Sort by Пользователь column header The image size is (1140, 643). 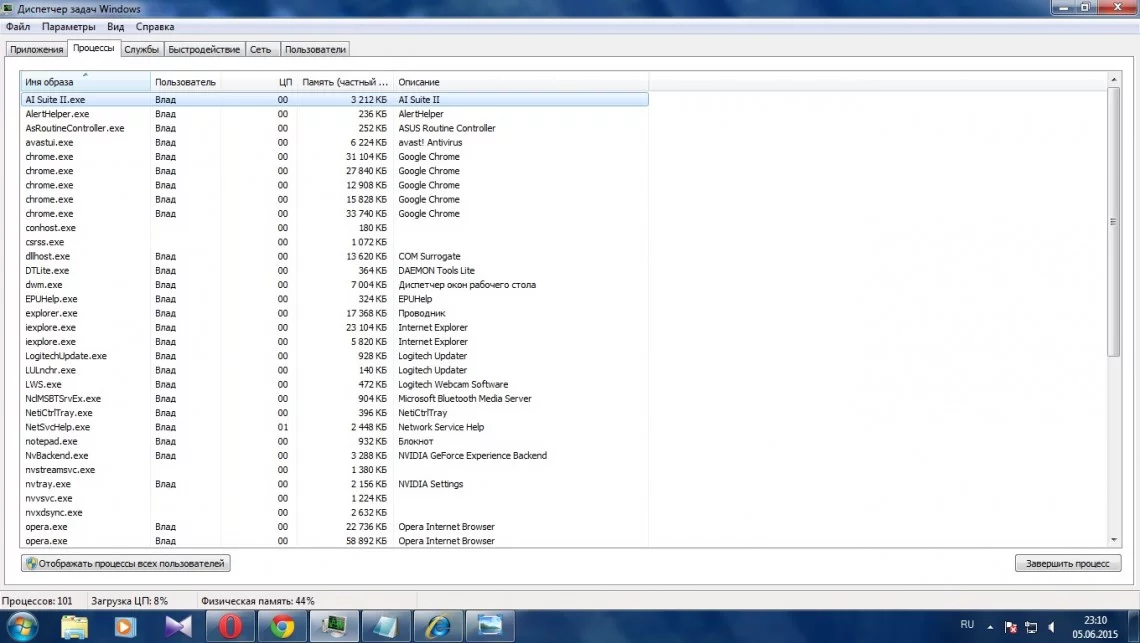[185, 81]
